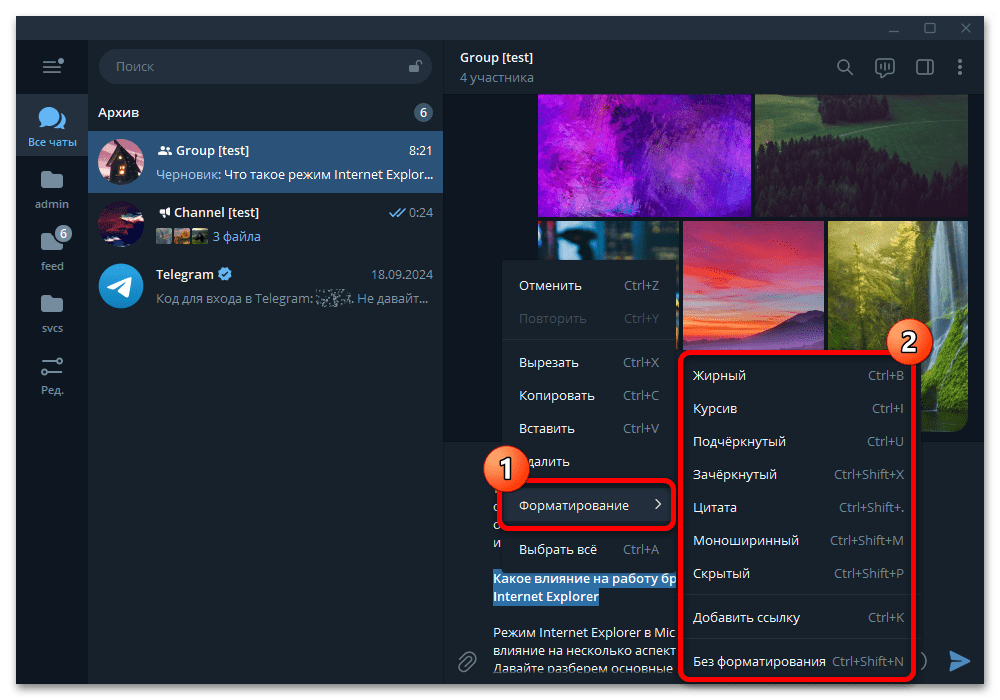
Task: Apply Жирный bold formatting
Action: 798,376
